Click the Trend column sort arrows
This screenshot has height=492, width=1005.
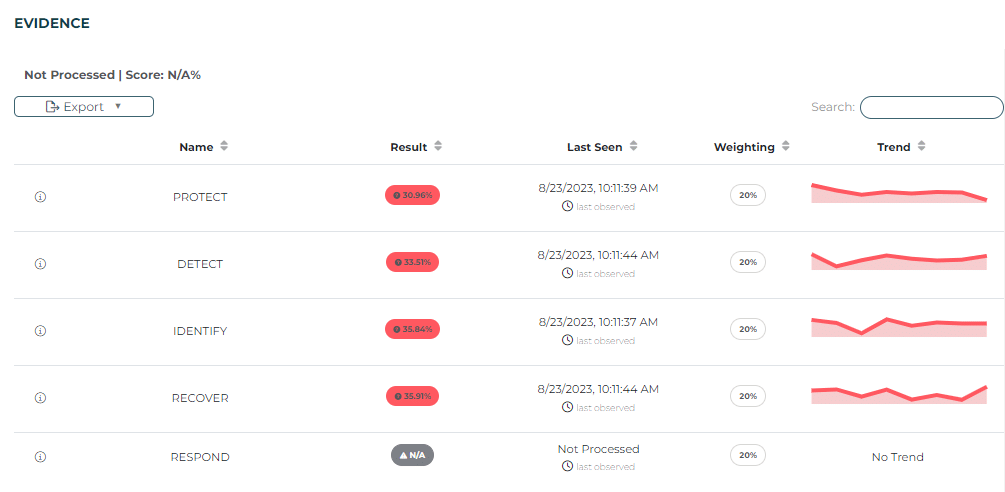click(921, 147)
